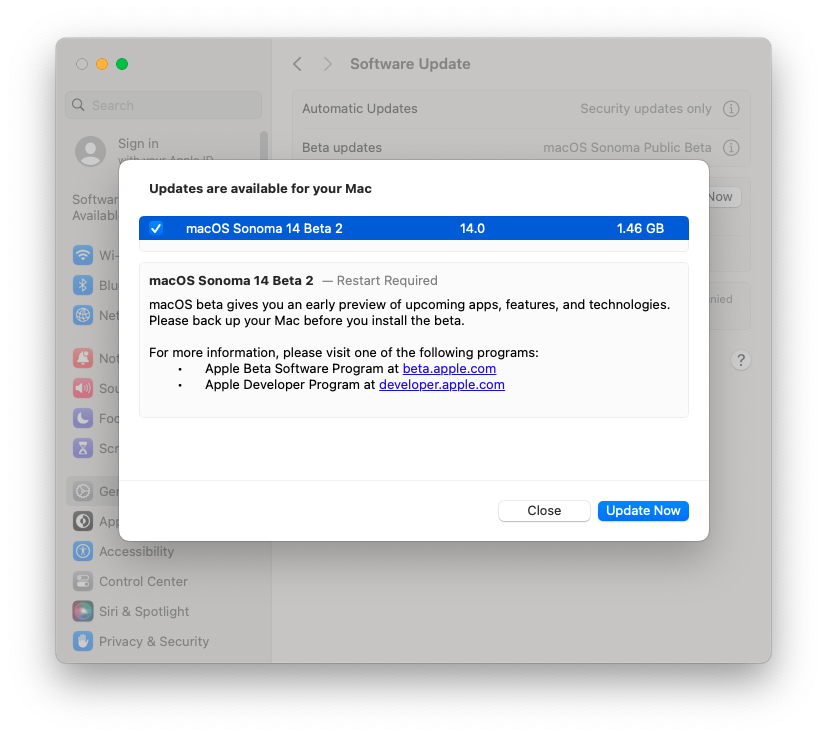This screenshot has height=737, width=827.
Task: Click info icon beside Beta updates
Action: click(x=731, y=148)
